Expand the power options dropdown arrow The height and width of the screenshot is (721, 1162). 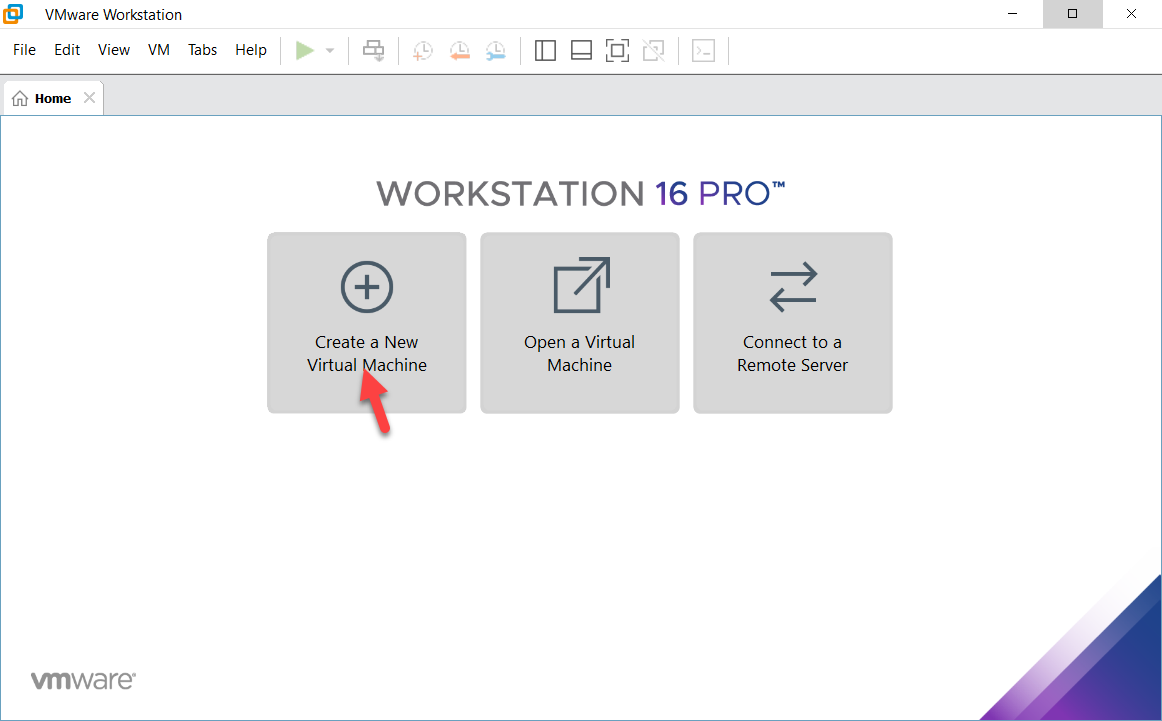pos(330,51)
